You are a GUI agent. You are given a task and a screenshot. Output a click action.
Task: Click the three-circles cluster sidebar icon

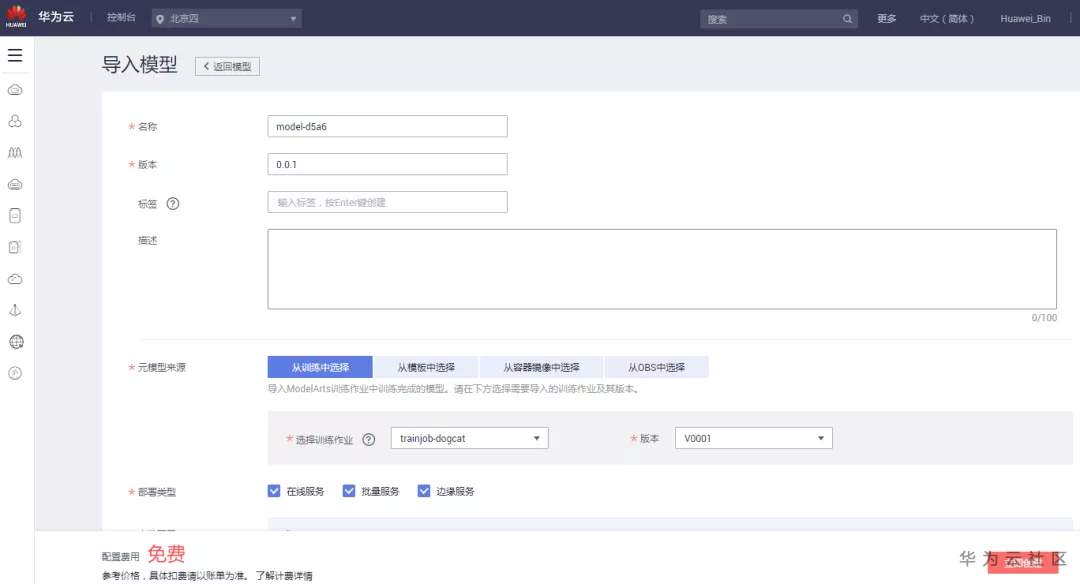[x=15, y=121]
